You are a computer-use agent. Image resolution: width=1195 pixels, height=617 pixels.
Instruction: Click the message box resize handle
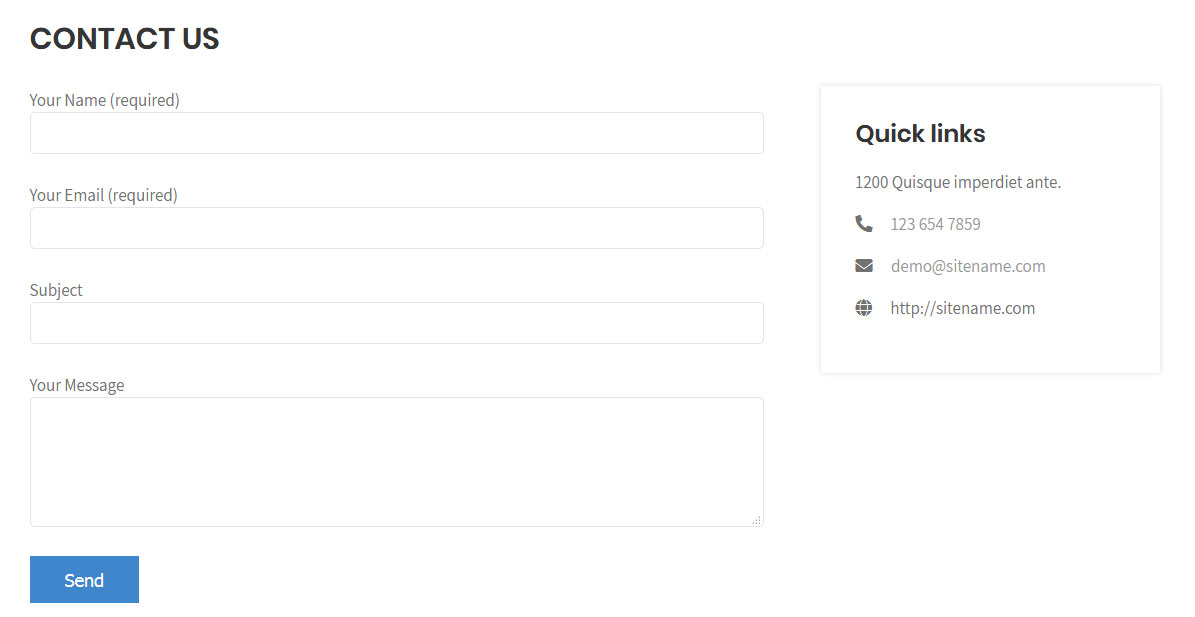tap(756, 520)
